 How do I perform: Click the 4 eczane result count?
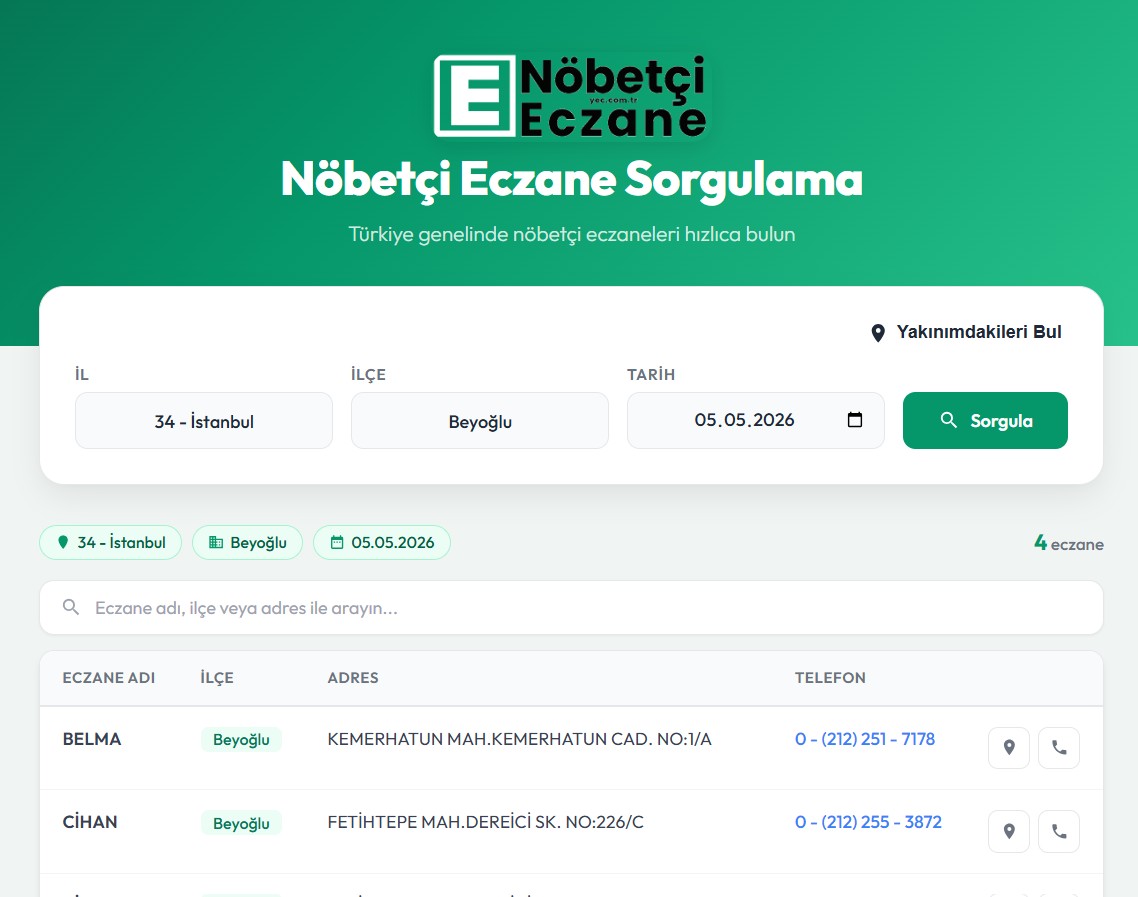coord(1068,543)
